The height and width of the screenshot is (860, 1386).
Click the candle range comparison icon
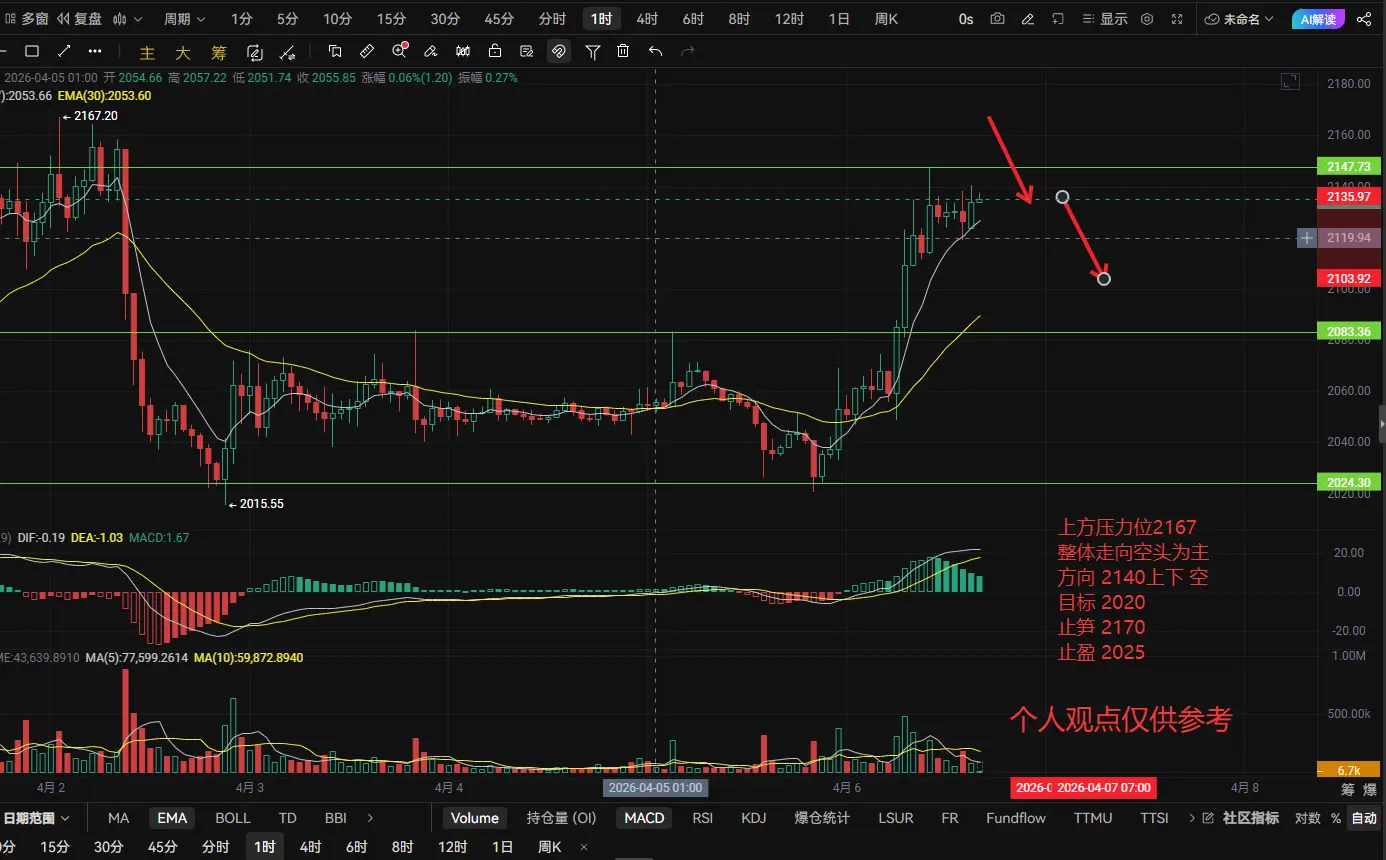[x=463, y=52]
